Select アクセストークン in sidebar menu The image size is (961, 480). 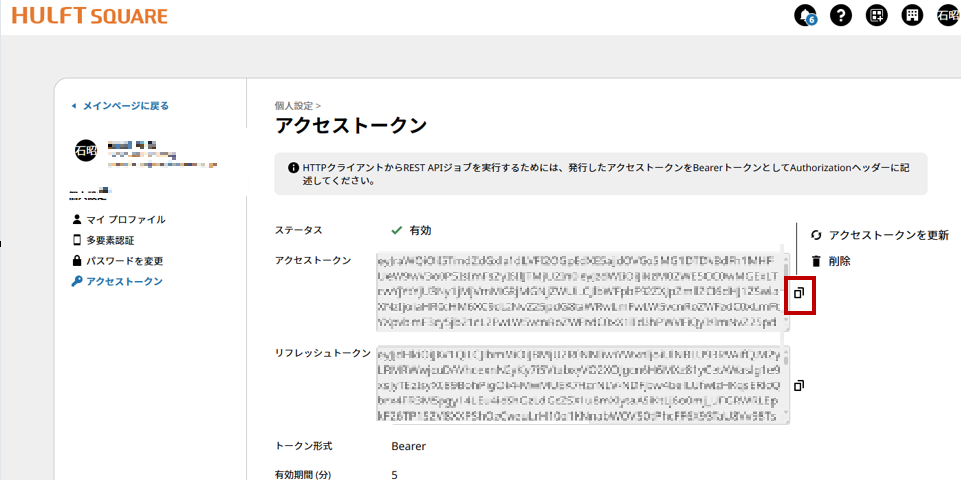click(124, 282)
